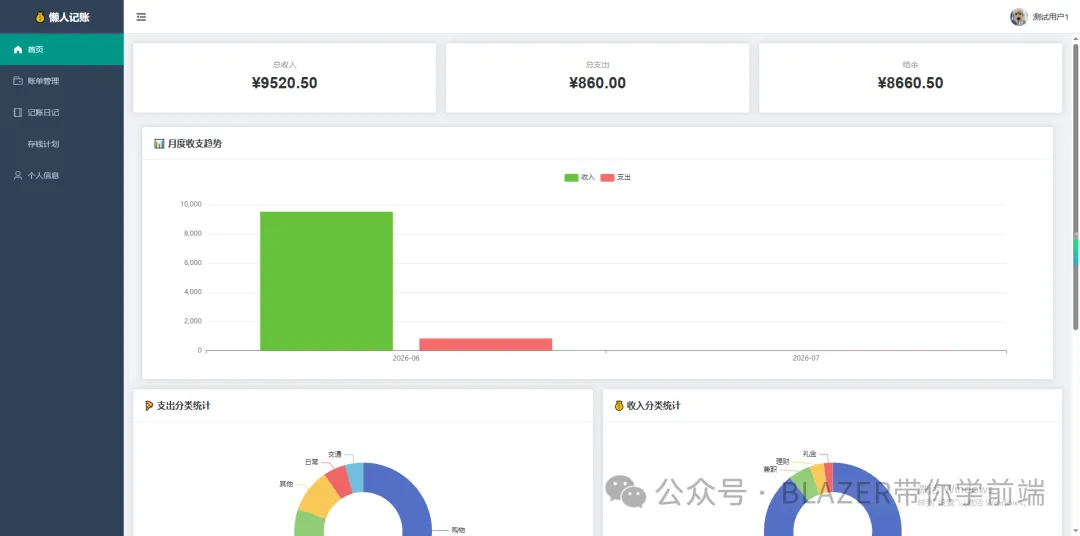Click the 首页 home icon
1080x536 pixels.
tap(18, 50)
